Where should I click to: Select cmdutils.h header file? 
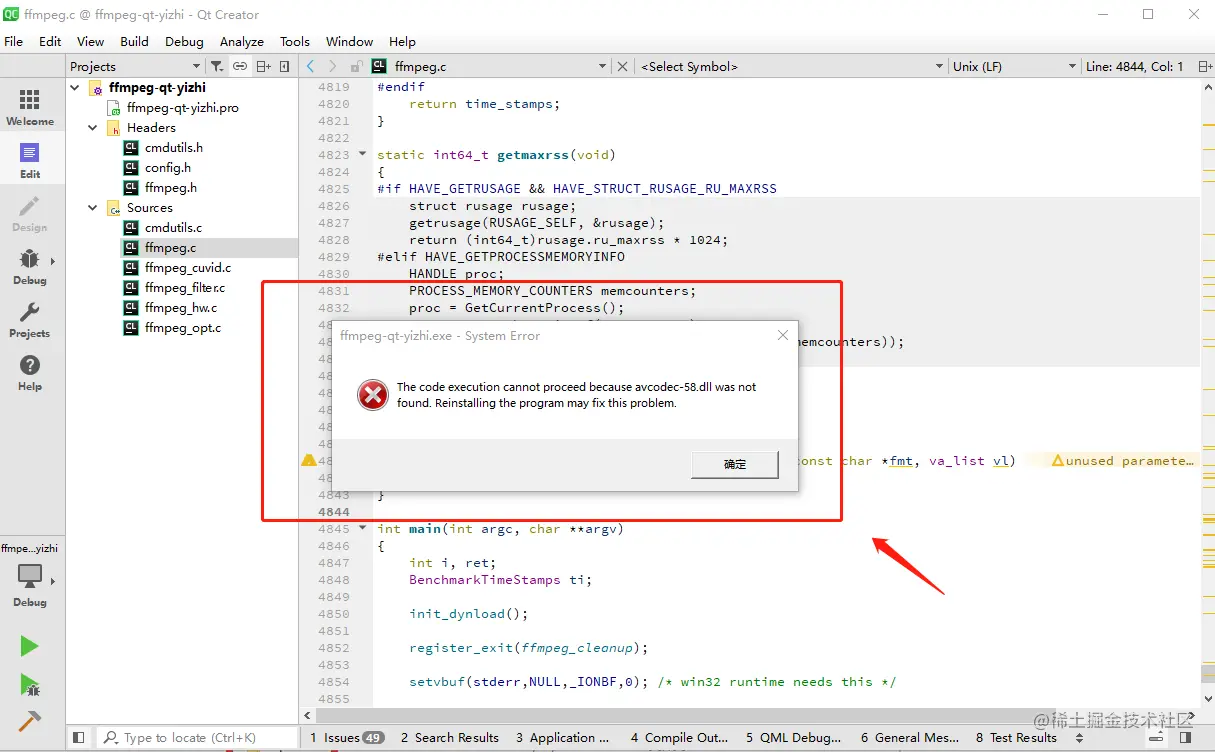pos(173,148)
